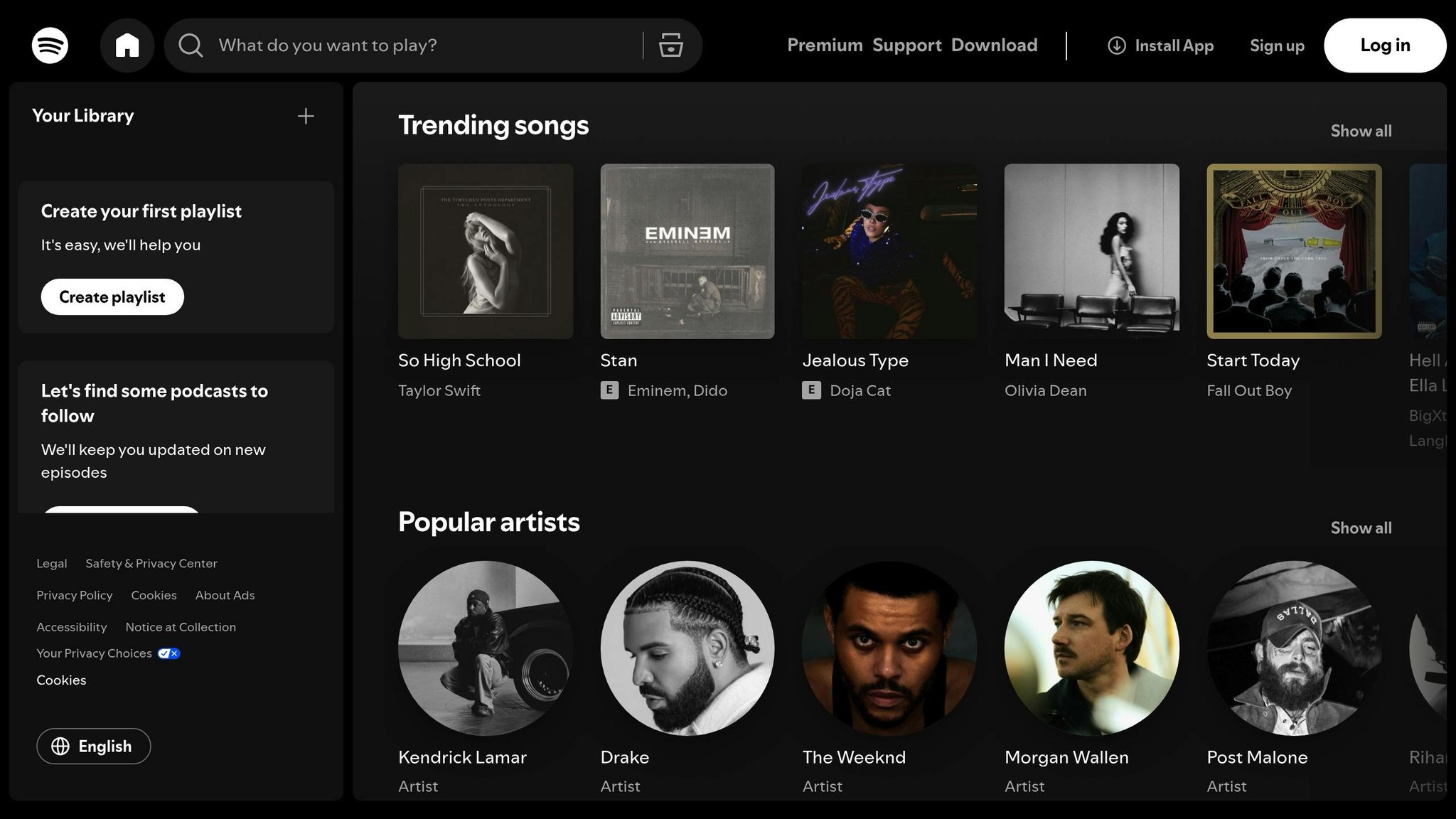Open the Start Today album cover

pyautogui.click(x=1294, y=252)
